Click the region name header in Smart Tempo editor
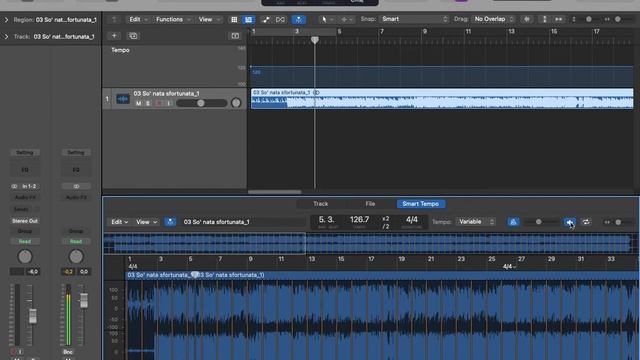 pos(382,275)
